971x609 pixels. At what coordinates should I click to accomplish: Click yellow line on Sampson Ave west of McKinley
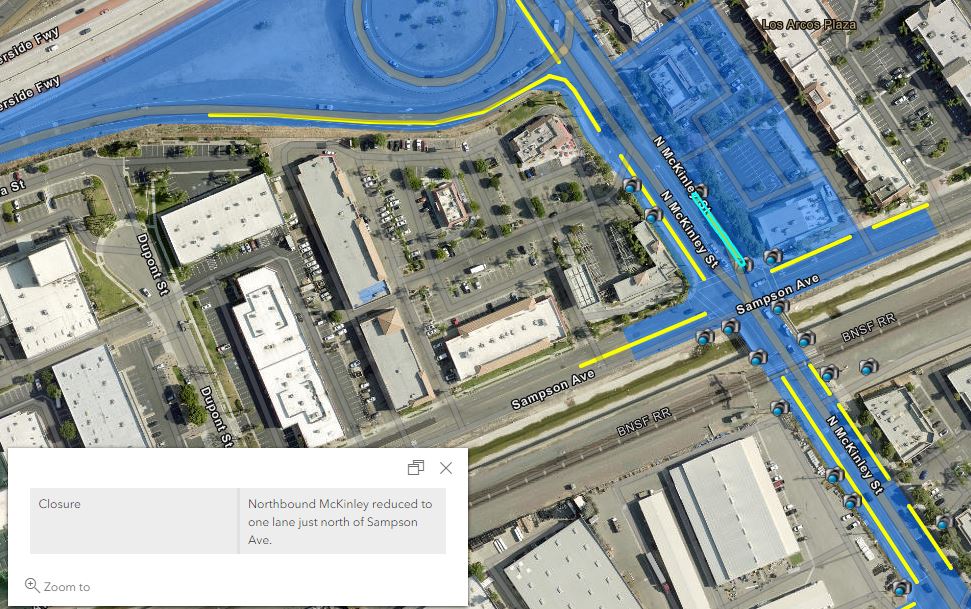[643, 340]
